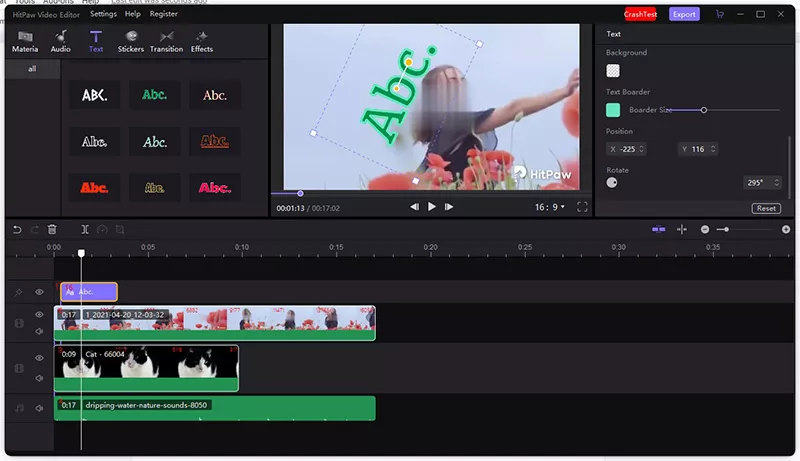Delete the selected clip with trash icon
The width and height of the screenshot is (800, 461).
click(x=52, y=229)
